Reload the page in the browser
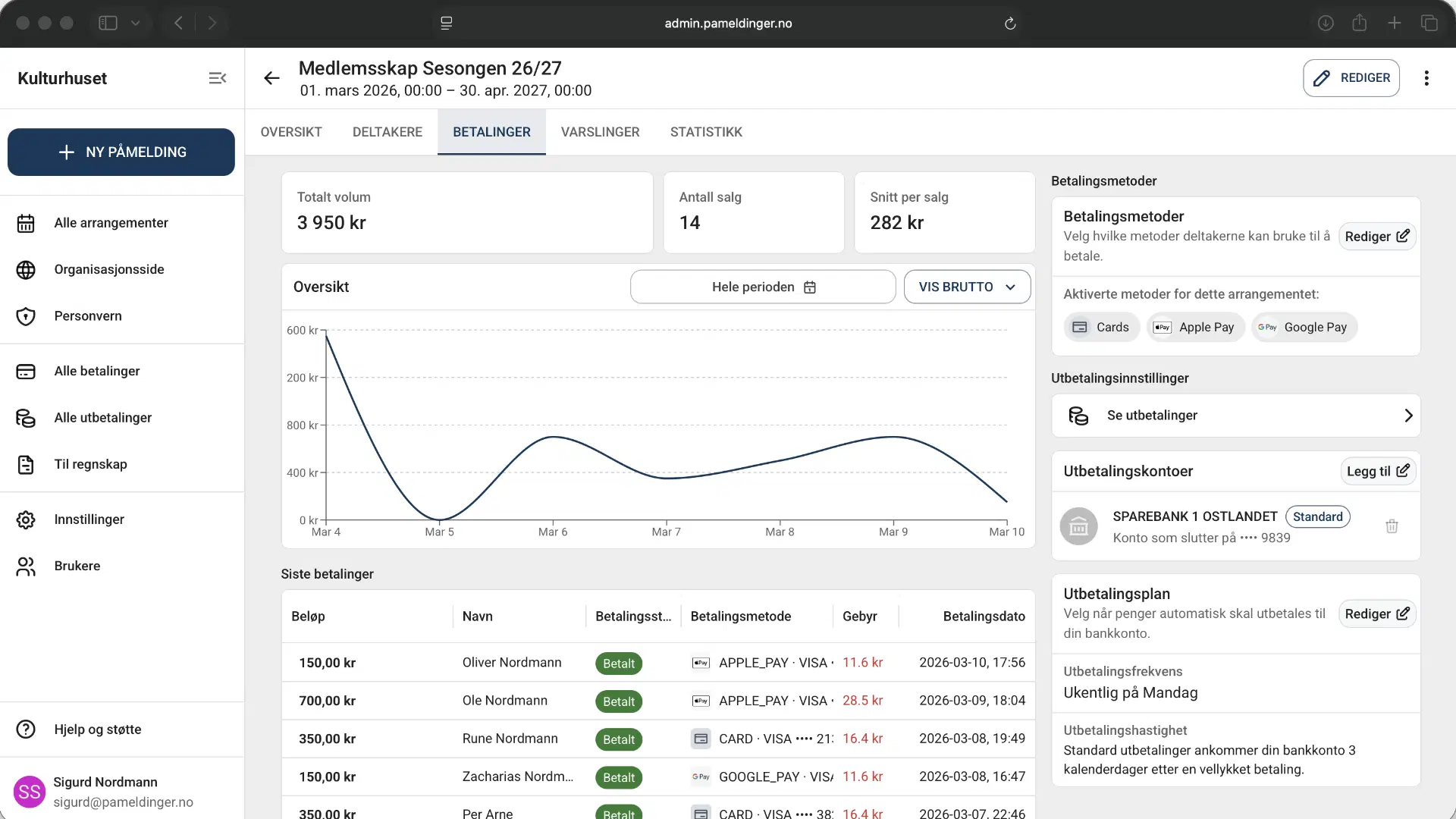The image size is (1456, 819). [1010, 24]
